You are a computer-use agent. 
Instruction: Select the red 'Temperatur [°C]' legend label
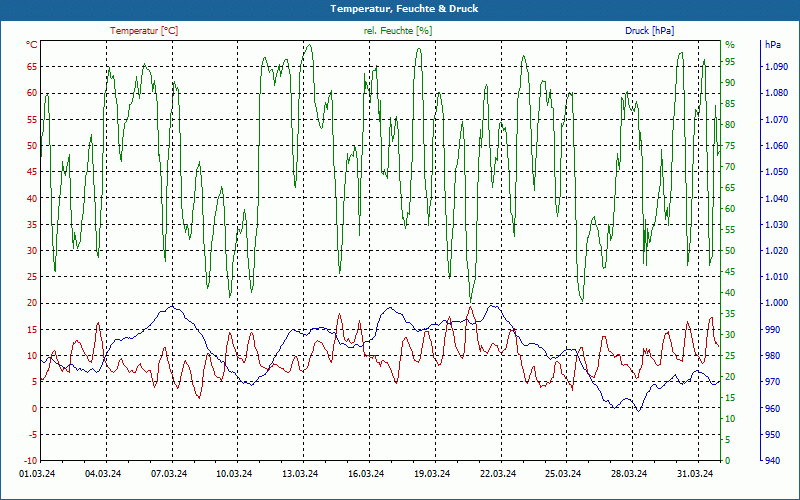[x=144, y=31]
